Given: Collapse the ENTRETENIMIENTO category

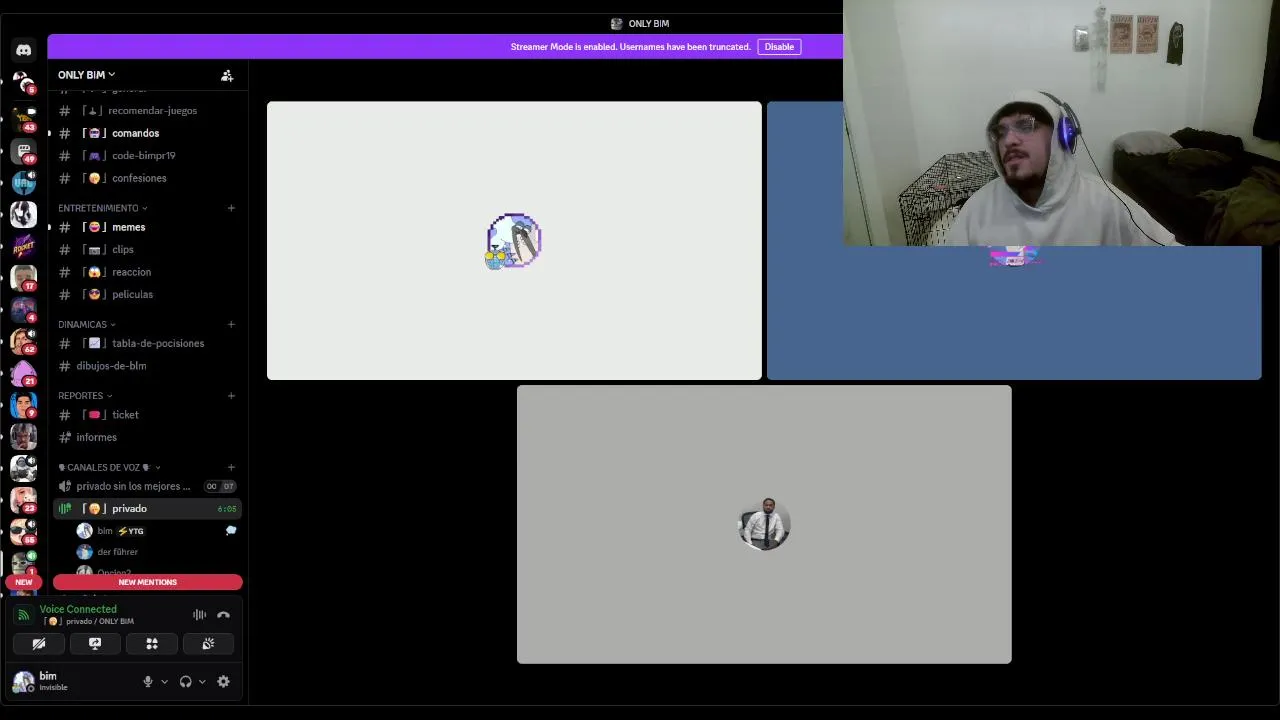Looking at the screenshot, I should point(102,208).
